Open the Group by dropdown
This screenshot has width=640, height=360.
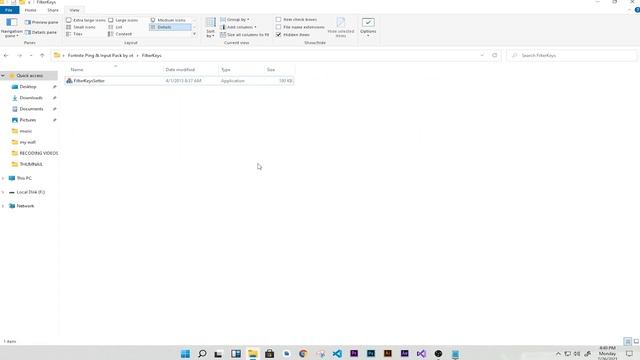pyautogui.click(x=235, y=20)
